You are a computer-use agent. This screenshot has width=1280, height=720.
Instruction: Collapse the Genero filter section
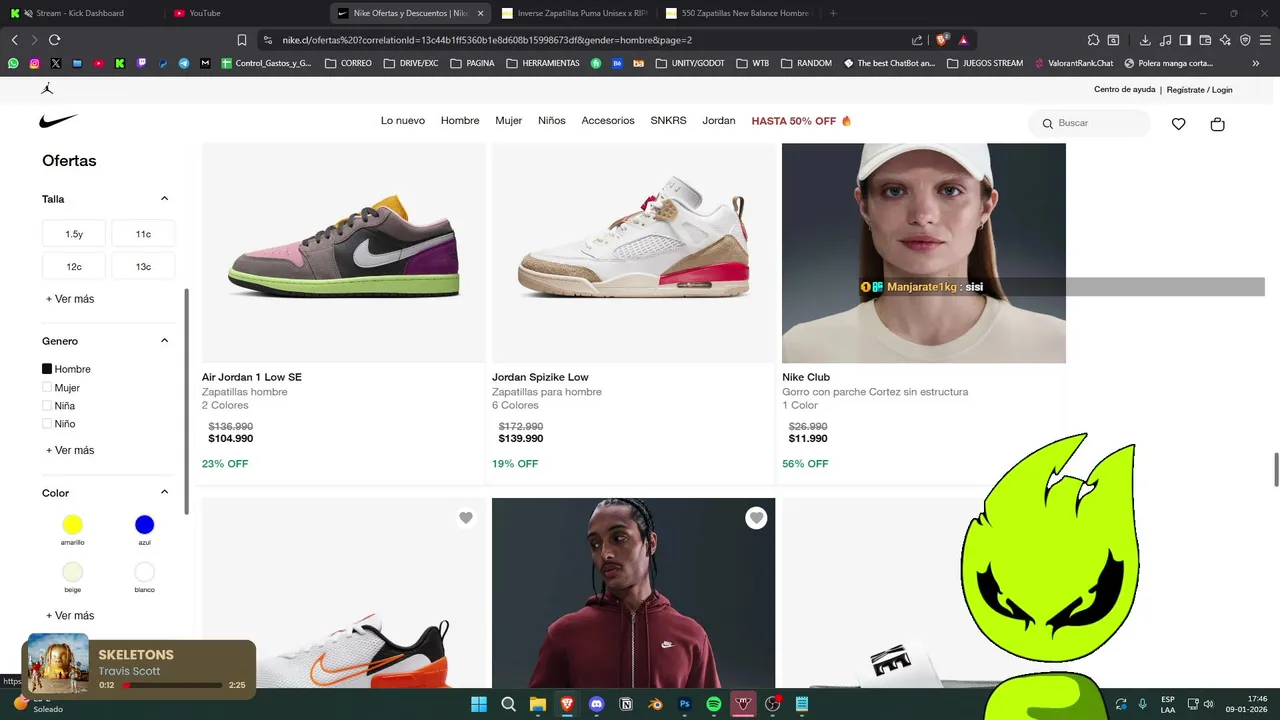pyautogui.click(x=165, y=340)
